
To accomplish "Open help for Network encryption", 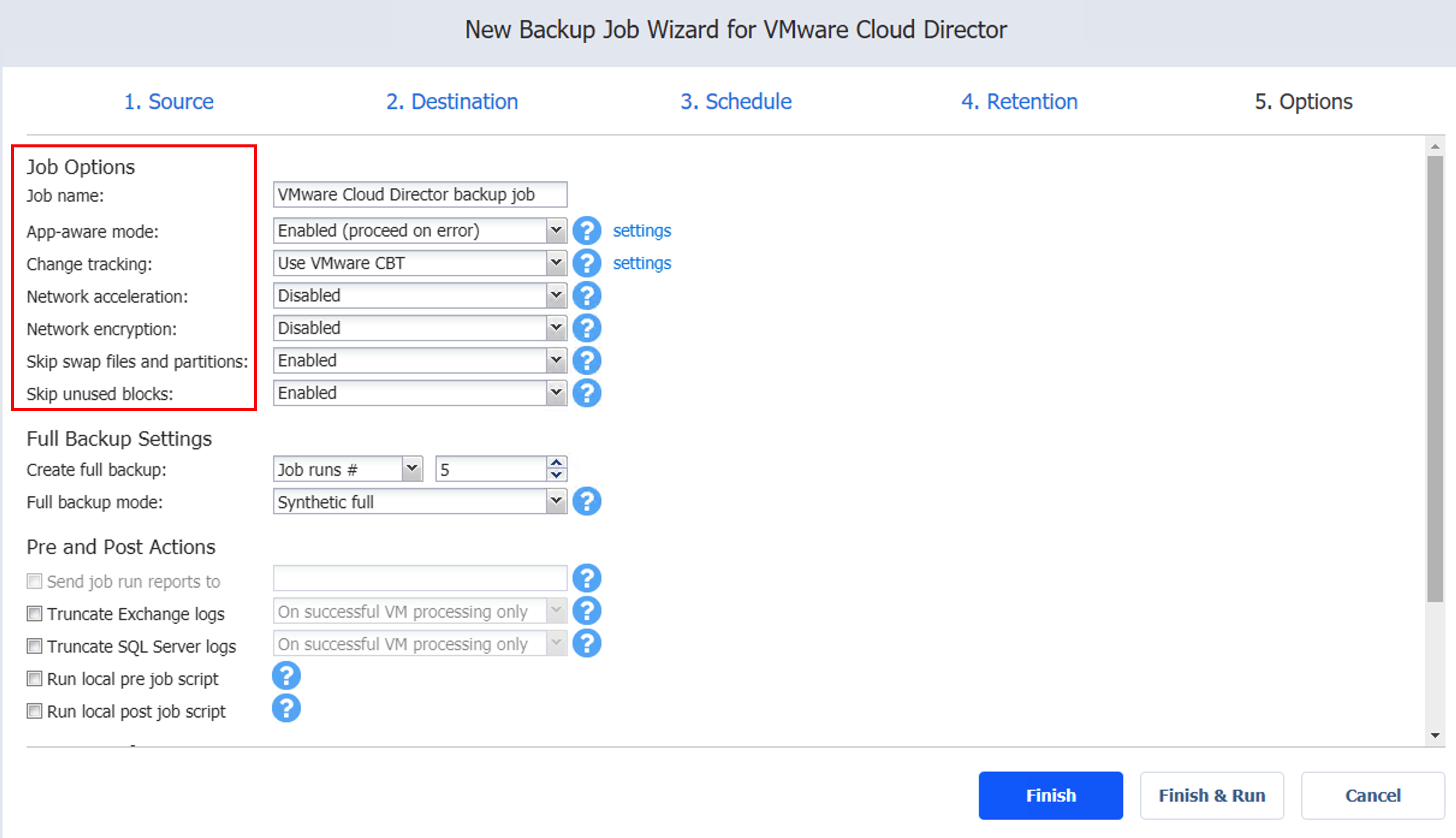I will pos(586,328).
